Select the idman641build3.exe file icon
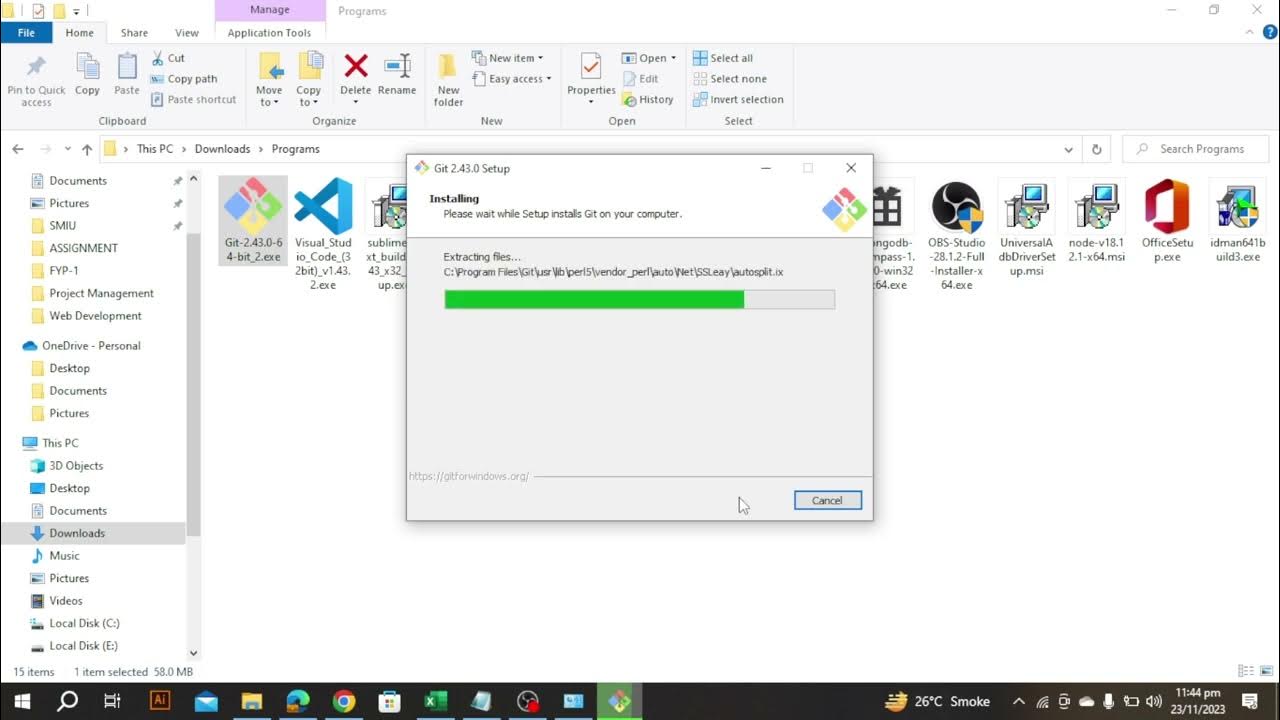 pyautogui.click(x=1237, y=206)
